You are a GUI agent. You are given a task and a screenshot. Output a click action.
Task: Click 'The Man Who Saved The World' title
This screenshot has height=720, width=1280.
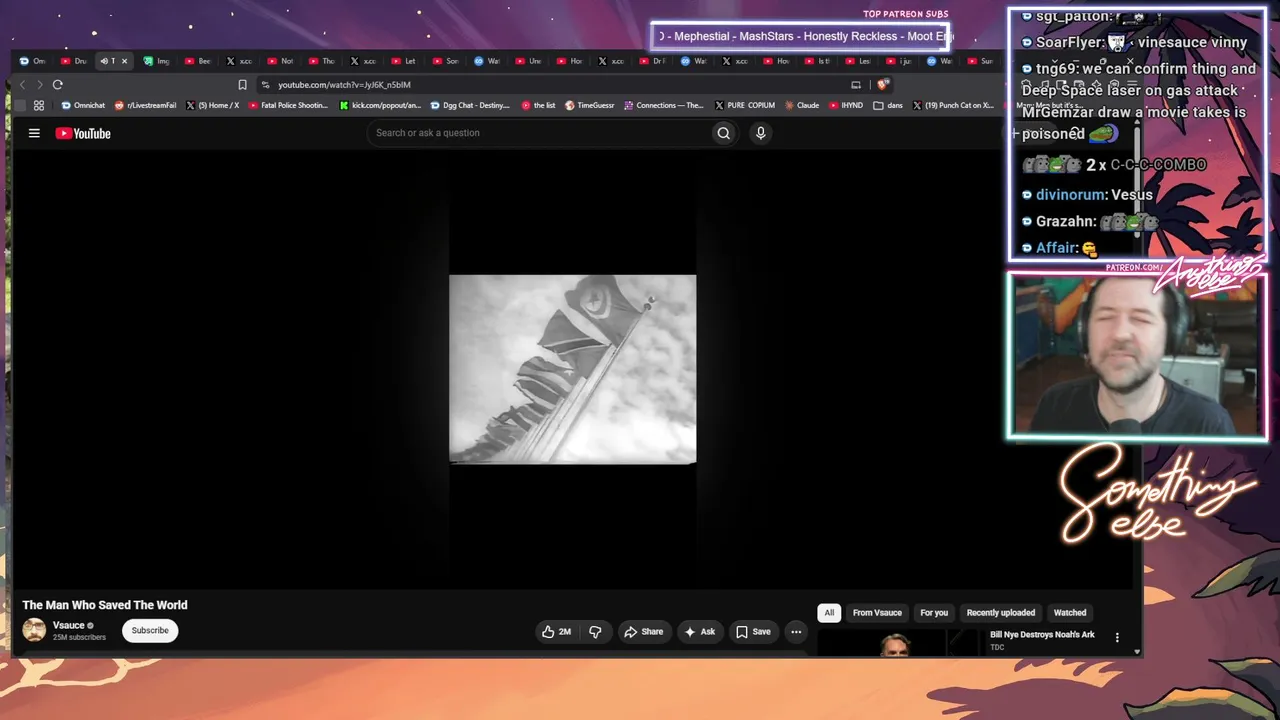[x=105, y=605]
